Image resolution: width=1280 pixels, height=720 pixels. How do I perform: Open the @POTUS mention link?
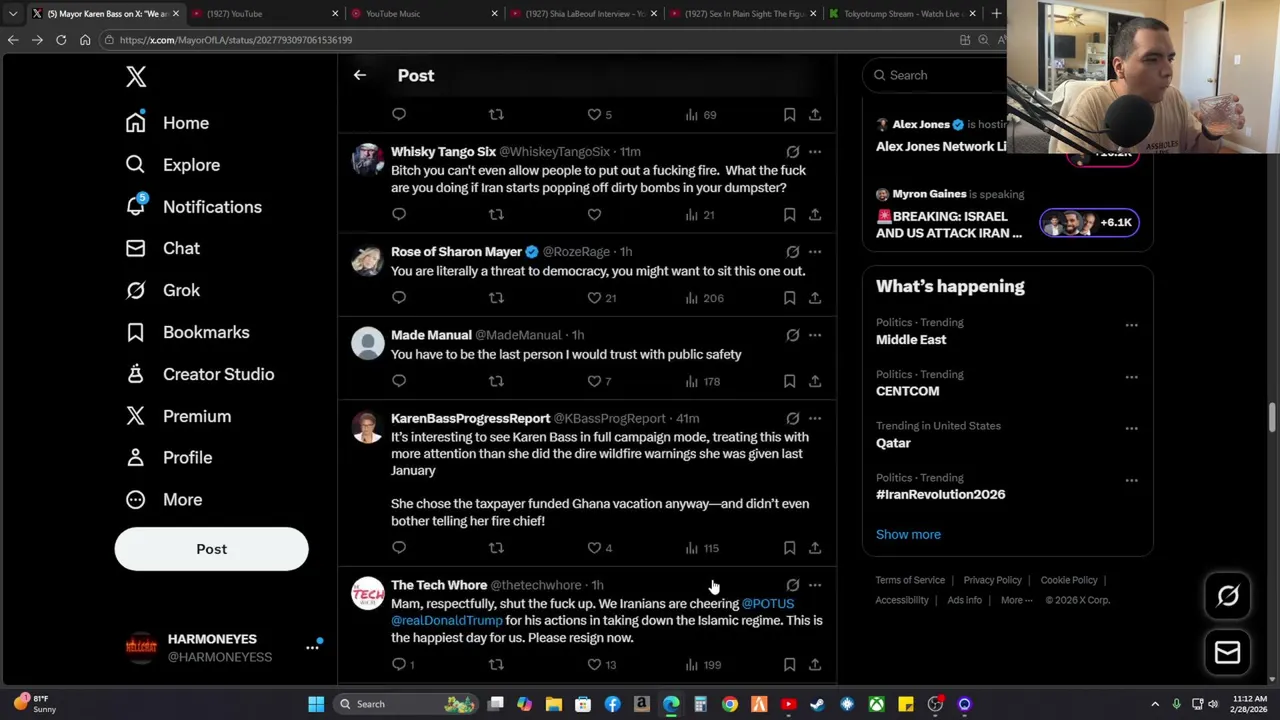pos(768,604)
